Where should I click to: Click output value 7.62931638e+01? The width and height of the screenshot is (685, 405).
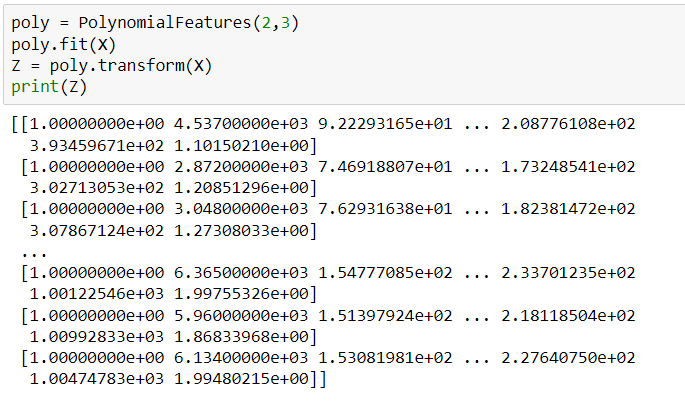coord(385,209)
